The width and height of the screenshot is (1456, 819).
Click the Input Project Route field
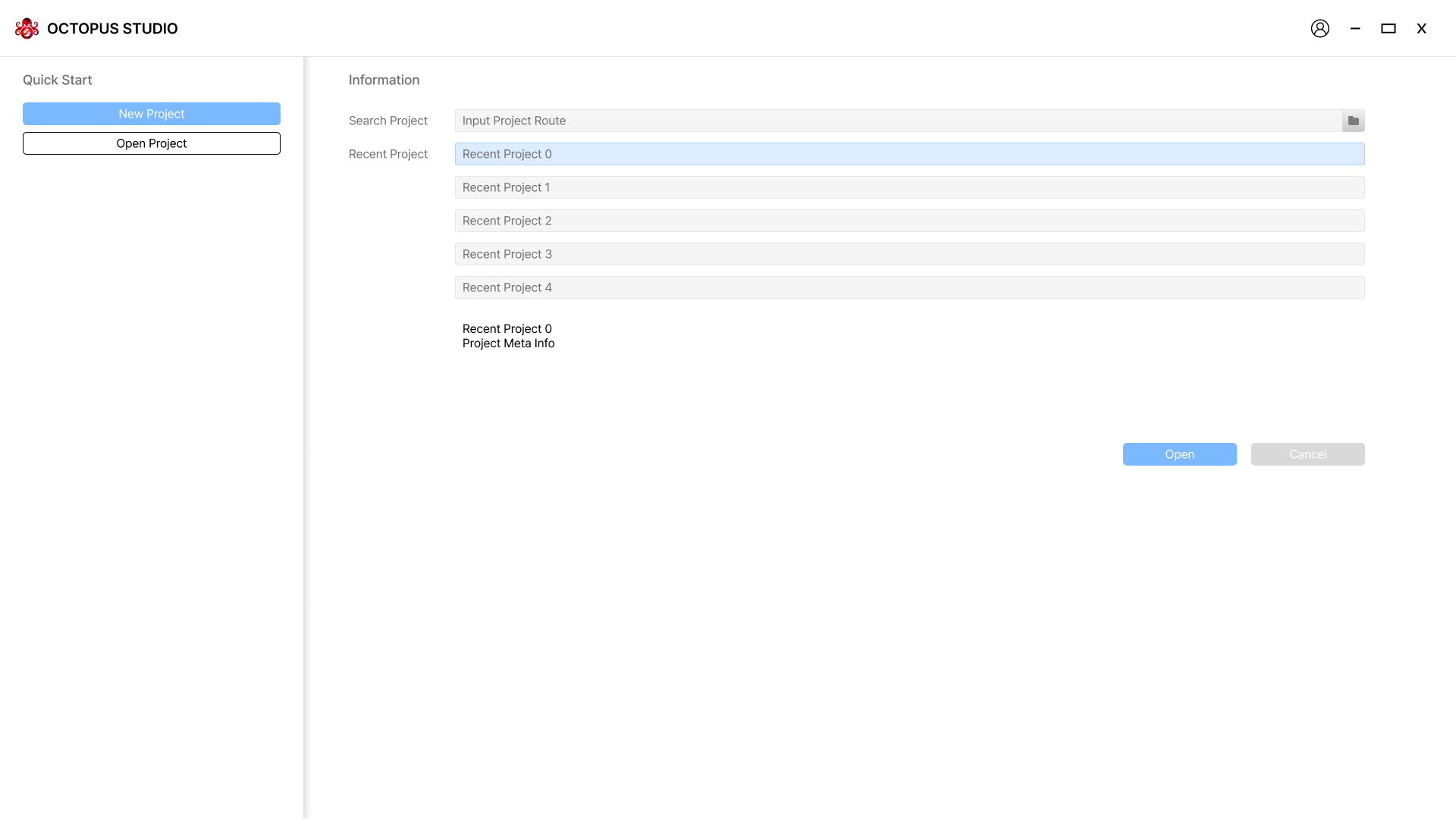898,121
